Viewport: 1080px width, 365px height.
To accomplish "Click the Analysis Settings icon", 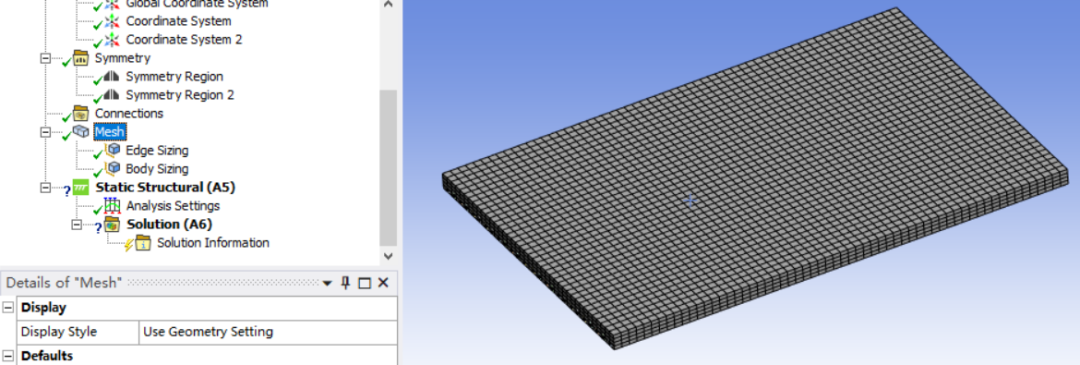I will (112, 205).
